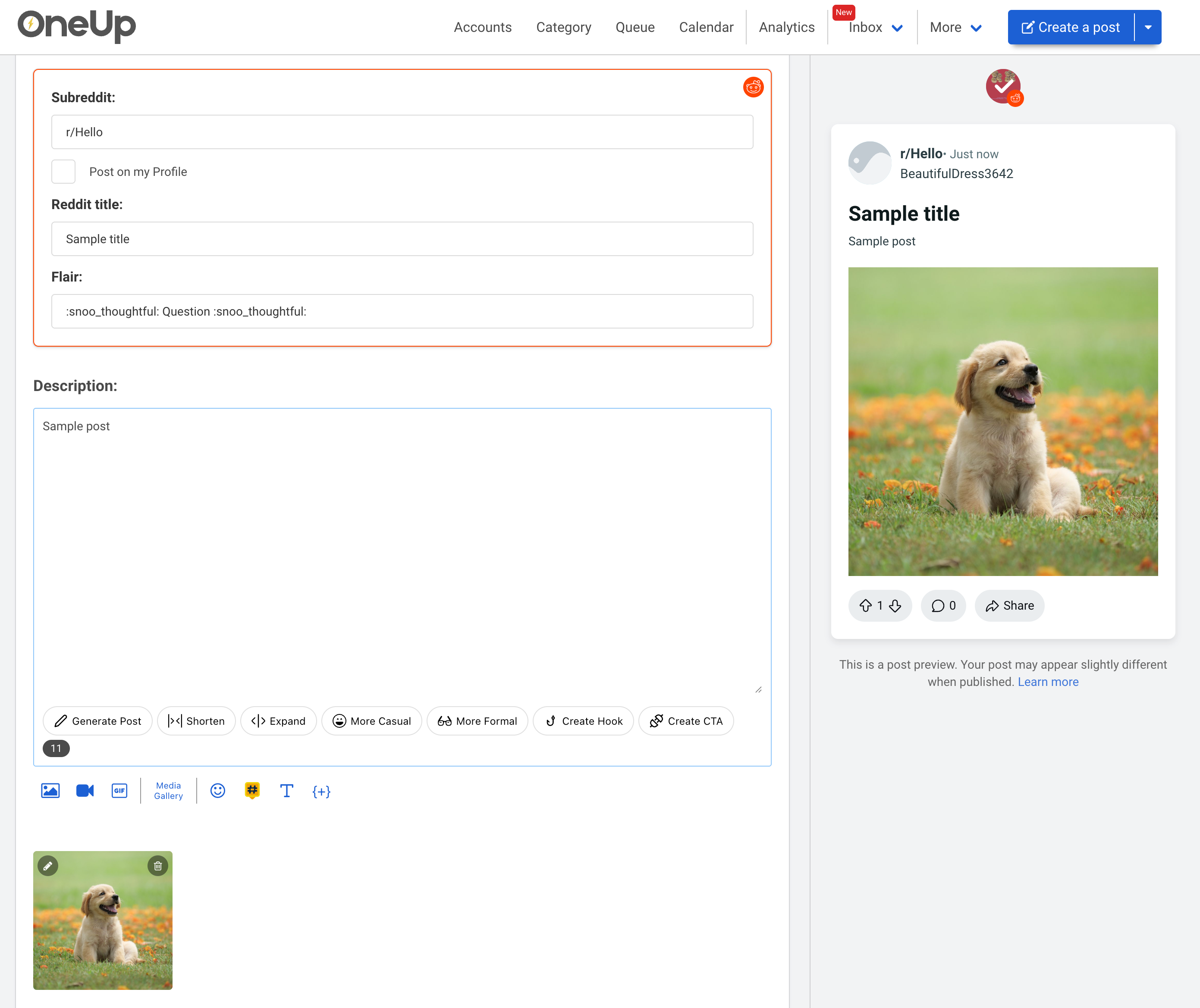
Task: Open the Flair selection field
Action: 402,311
